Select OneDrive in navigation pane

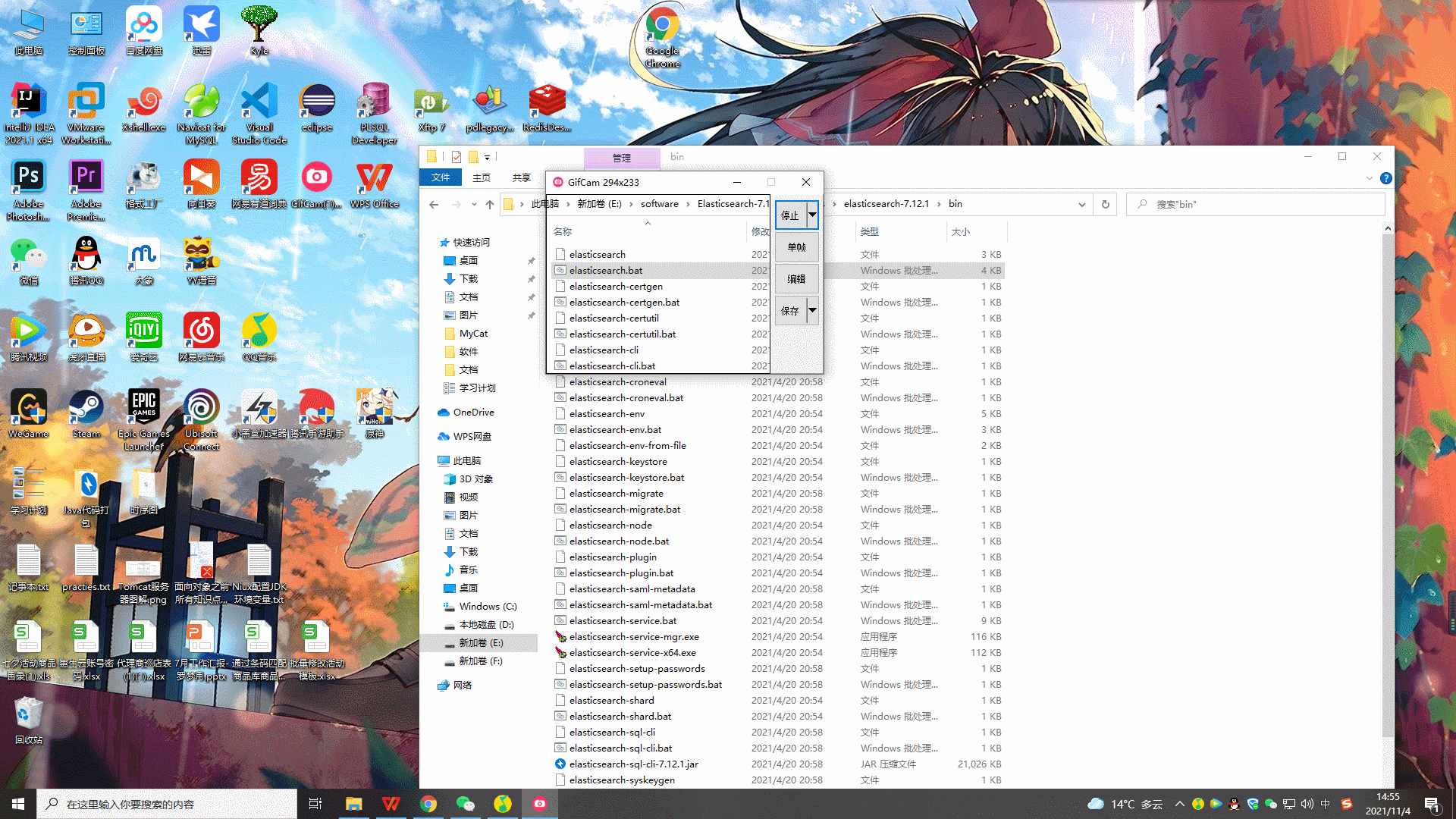click(x=473, y=412)
